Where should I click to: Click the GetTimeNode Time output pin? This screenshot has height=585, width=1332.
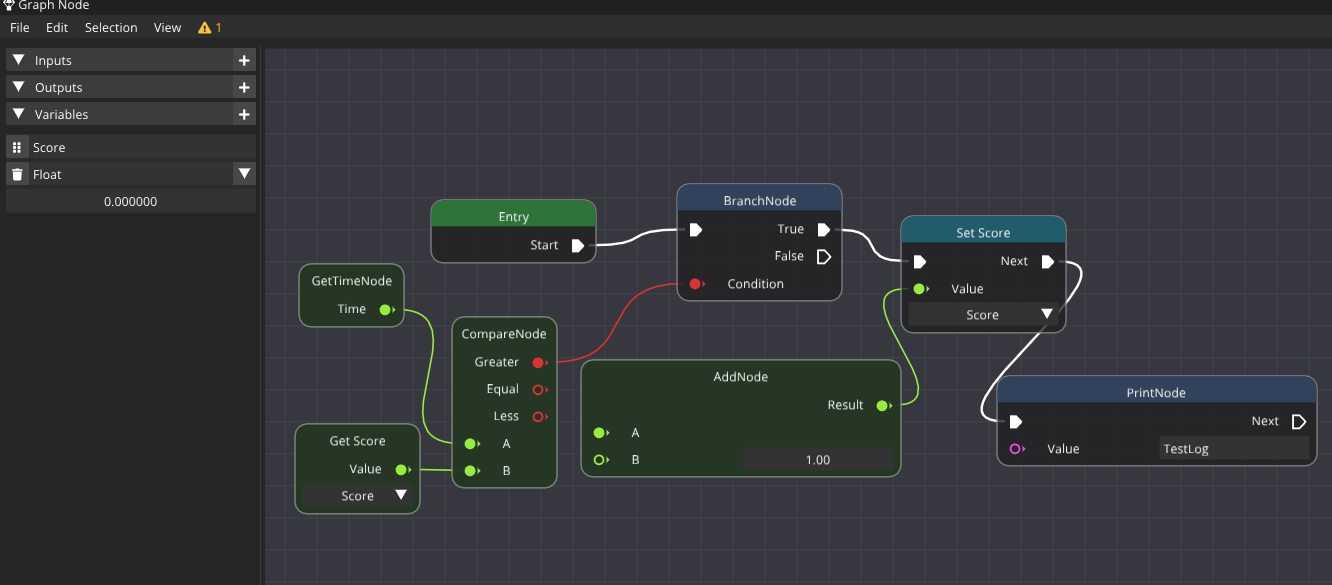pos(387,310)
